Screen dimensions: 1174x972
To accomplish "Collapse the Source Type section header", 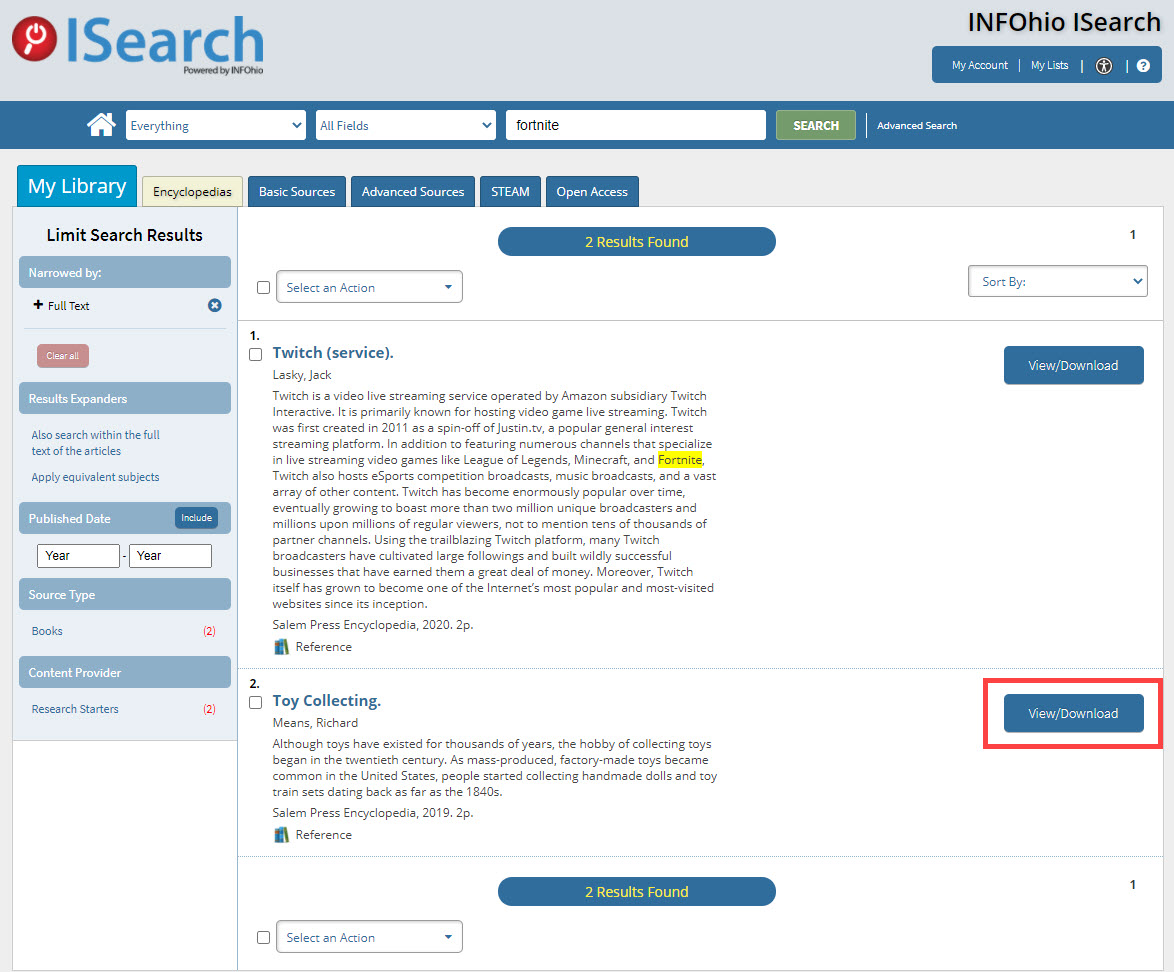I will pos(124,595).
